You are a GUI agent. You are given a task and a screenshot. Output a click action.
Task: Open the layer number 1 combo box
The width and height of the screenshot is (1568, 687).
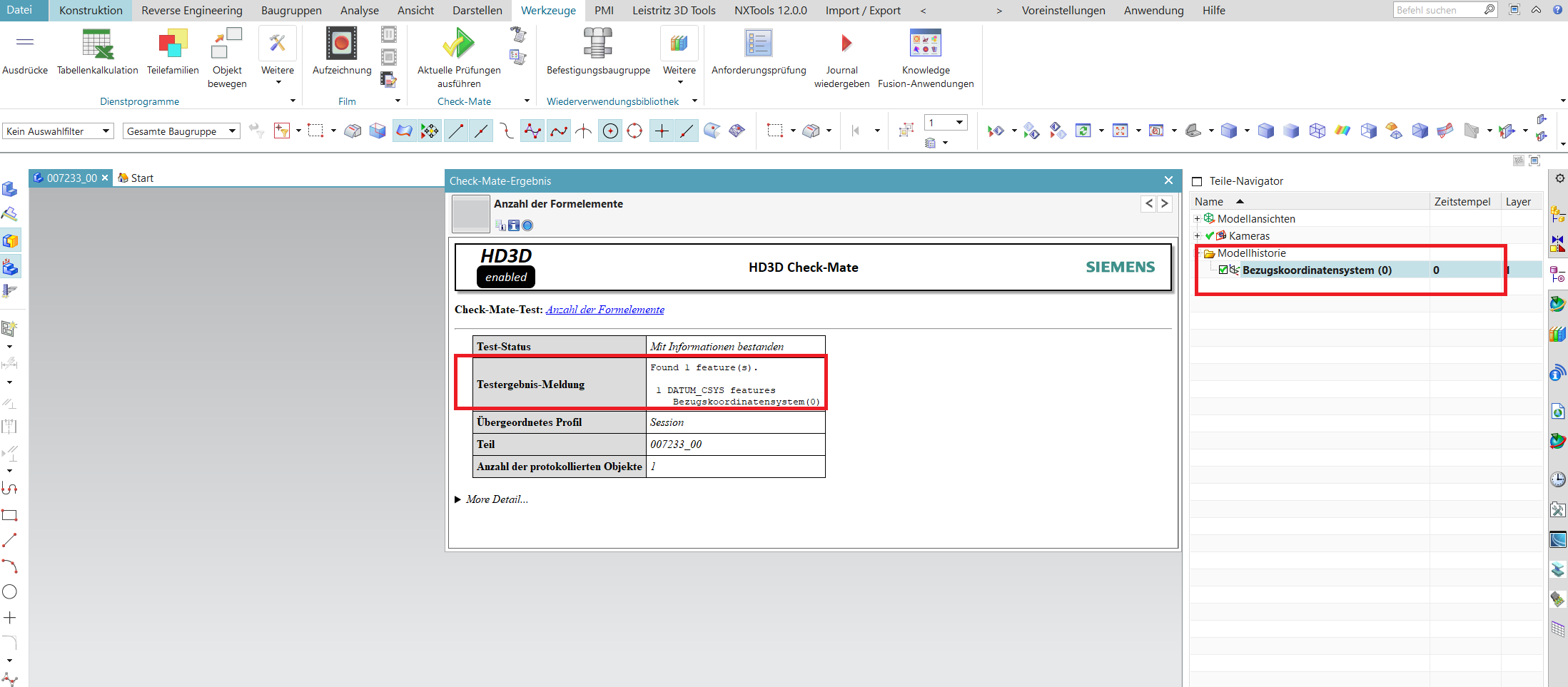tap(946, 123)
